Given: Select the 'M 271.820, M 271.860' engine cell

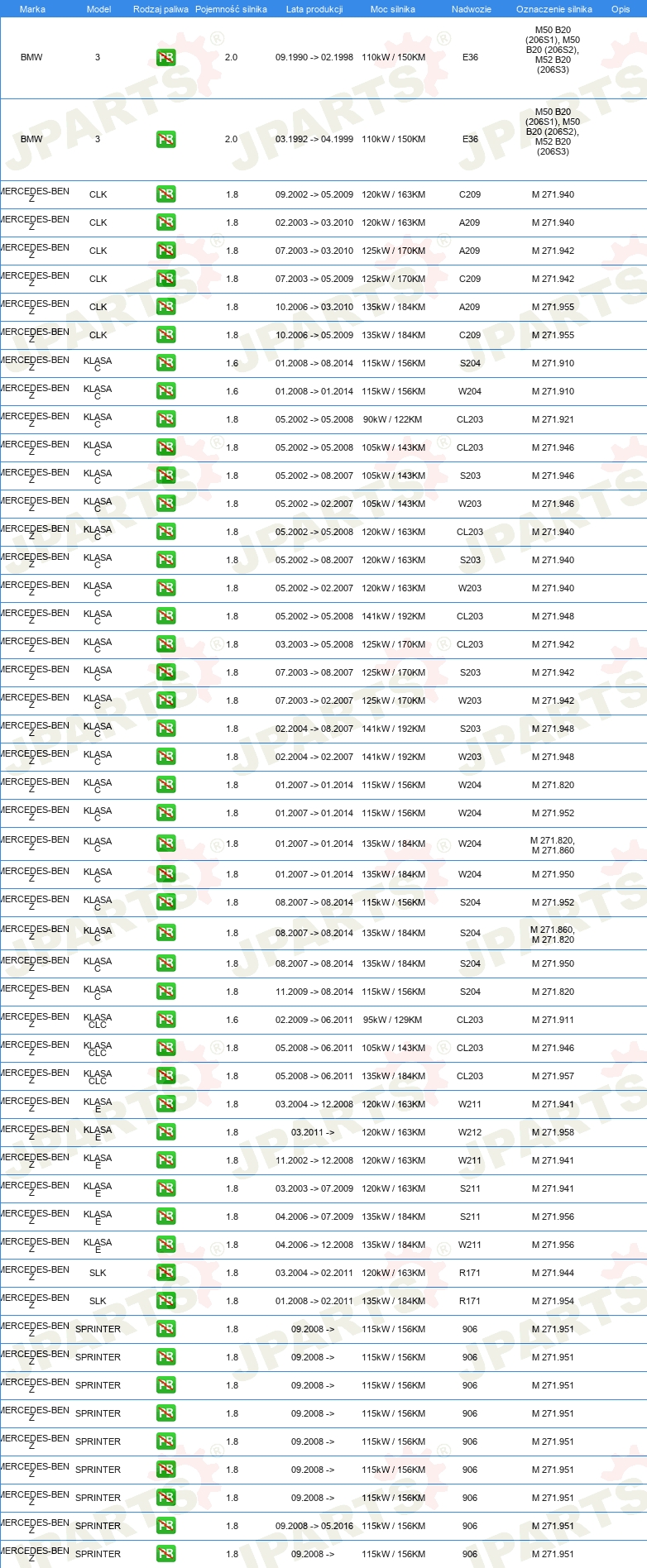Looking at the screenshot, I should [553, 845].
